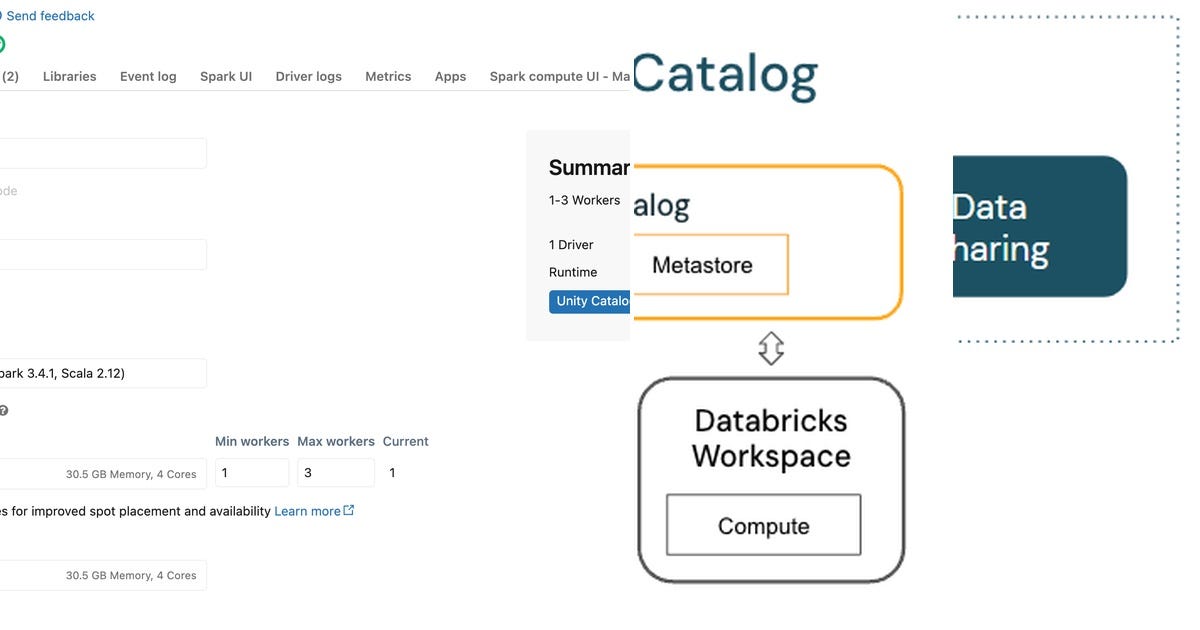Click the green cluster status icon
This screenshot has width=1200, height=630.
coord(2,44)
